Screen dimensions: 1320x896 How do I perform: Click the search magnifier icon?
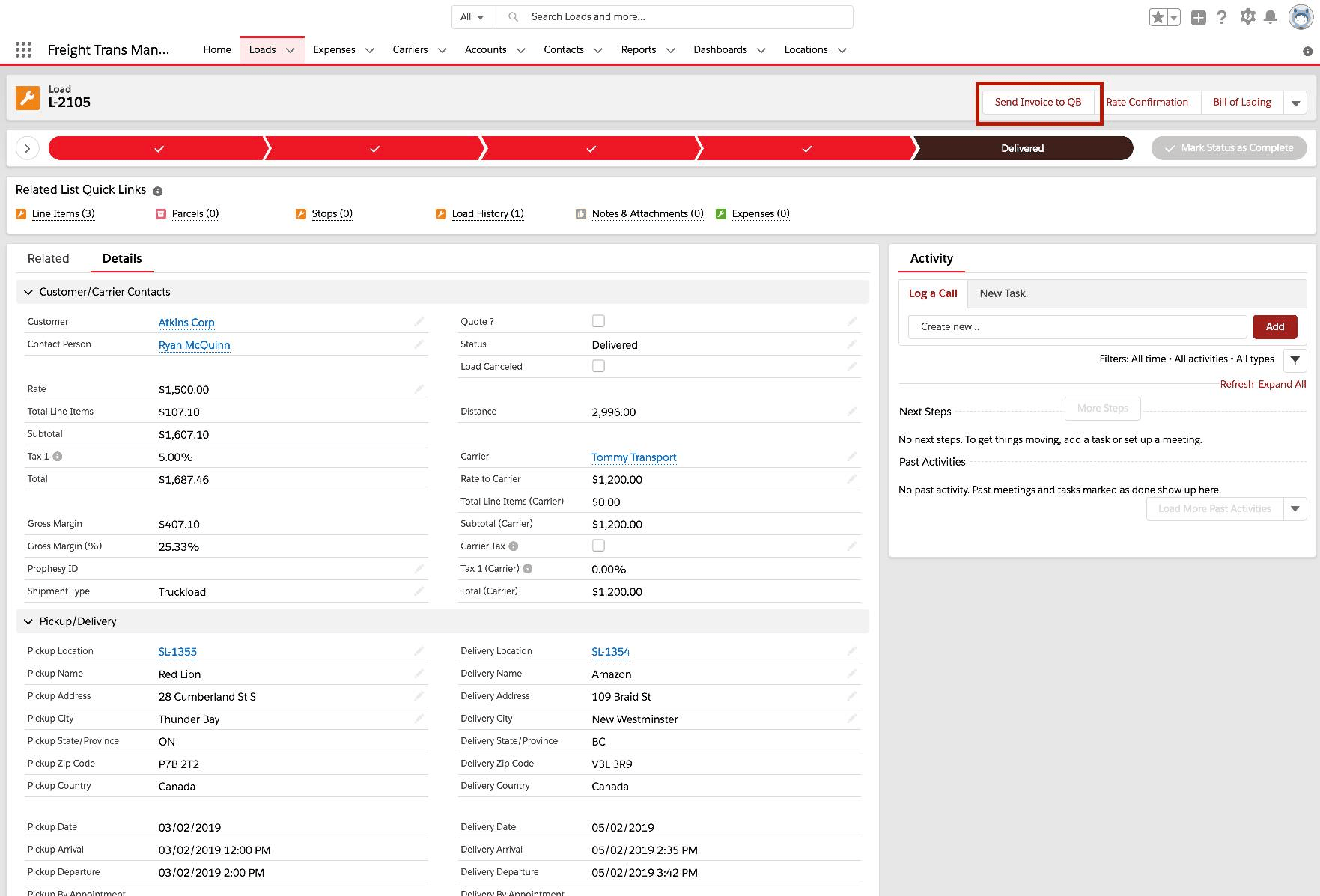click(x=513, y=17)
